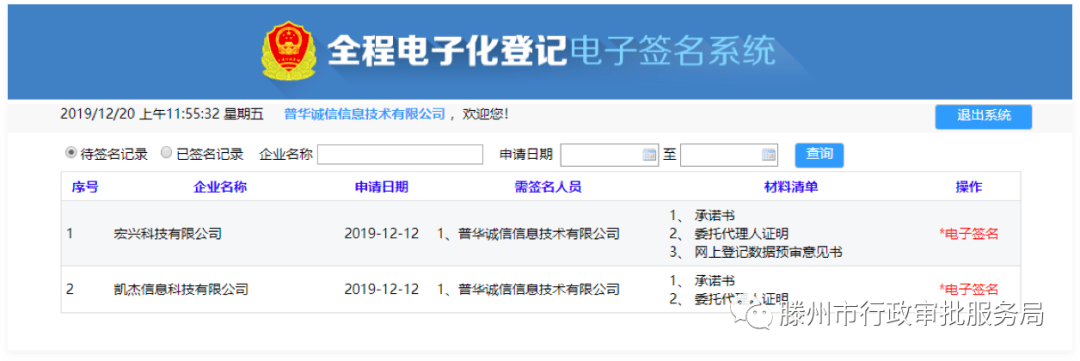Click 电子签名 link for 凯杰信息科技有限公司

(x=968, y=289)
